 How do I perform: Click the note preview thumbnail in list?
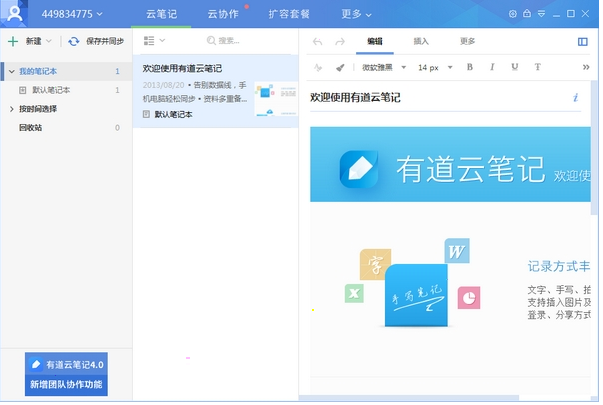(276, 99)
